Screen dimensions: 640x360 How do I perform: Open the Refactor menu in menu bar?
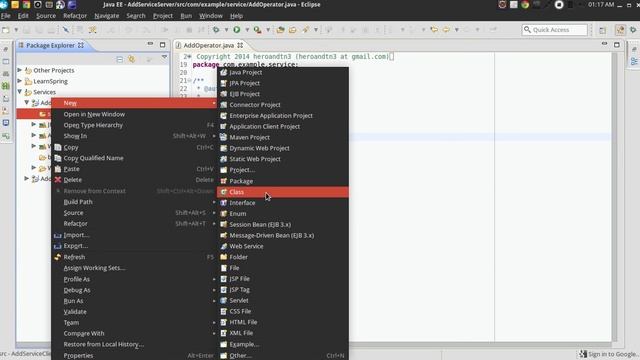[x=75, y=16]
